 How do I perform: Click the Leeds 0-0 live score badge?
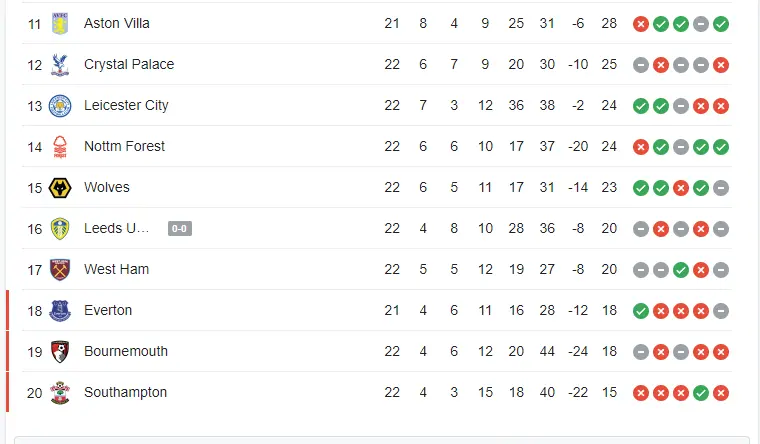coord(180,229)
